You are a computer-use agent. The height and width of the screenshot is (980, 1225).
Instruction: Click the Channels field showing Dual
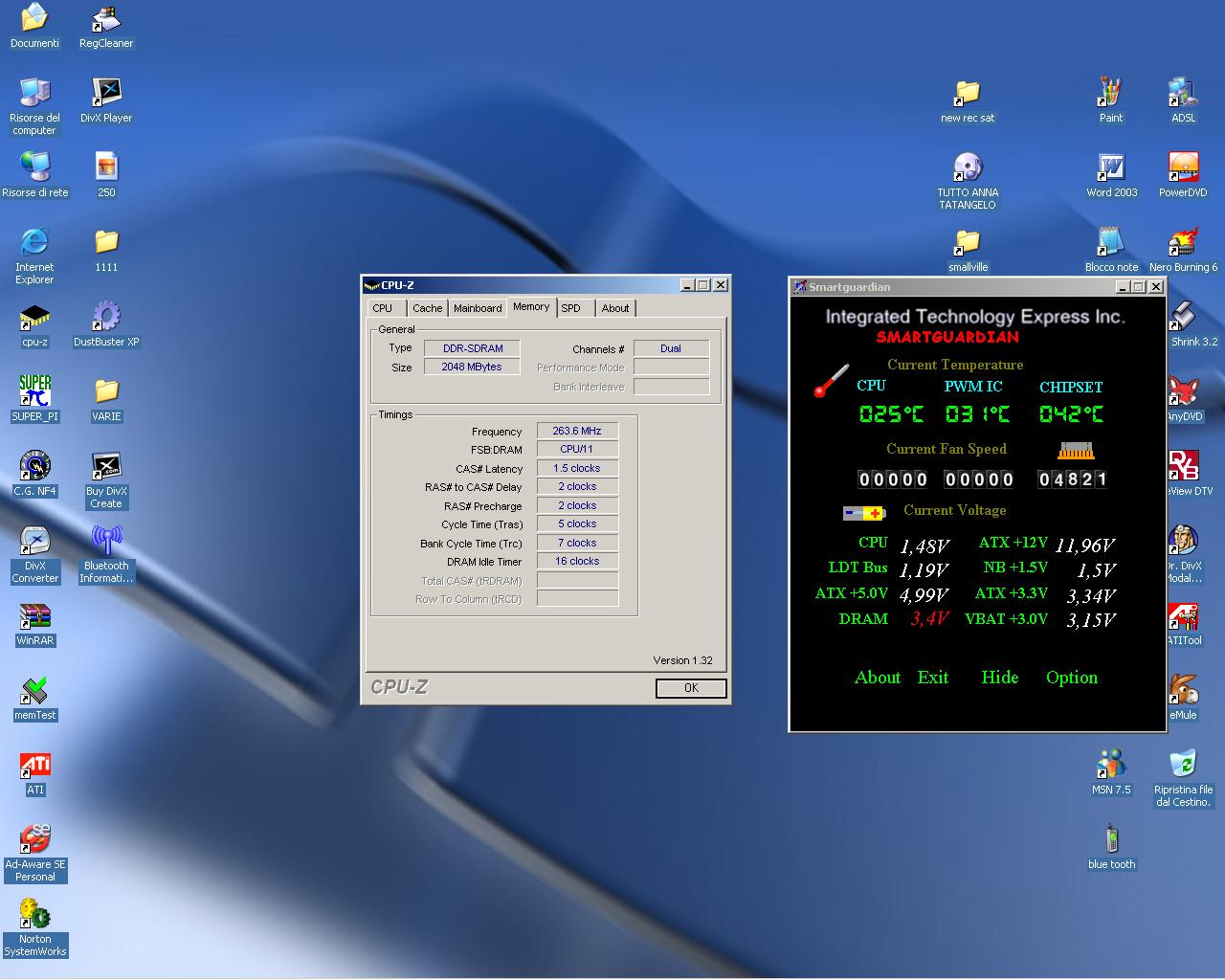(671, 348)
